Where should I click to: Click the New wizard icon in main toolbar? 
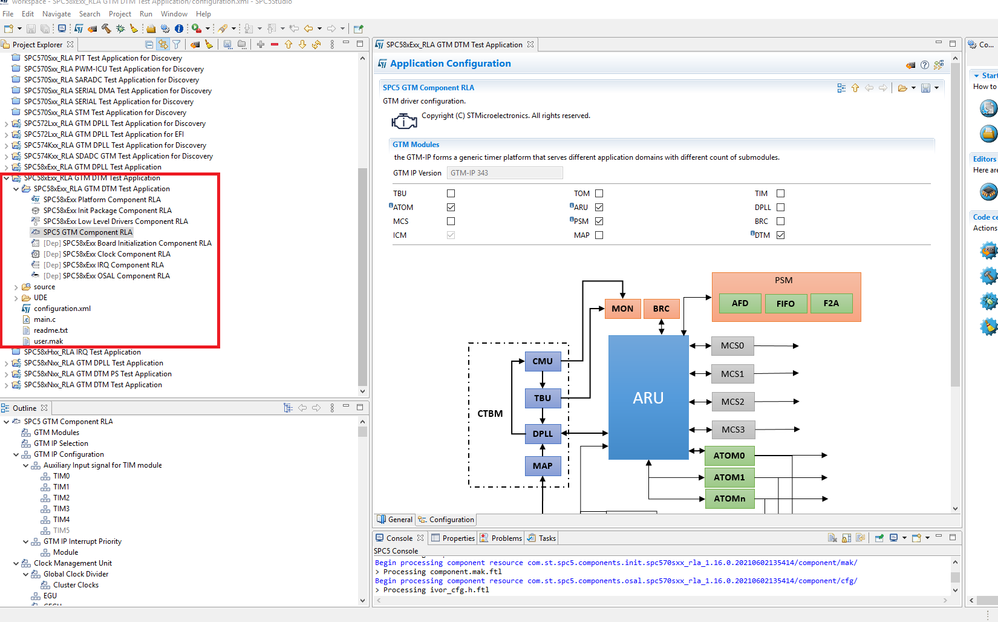pos(8,29)
